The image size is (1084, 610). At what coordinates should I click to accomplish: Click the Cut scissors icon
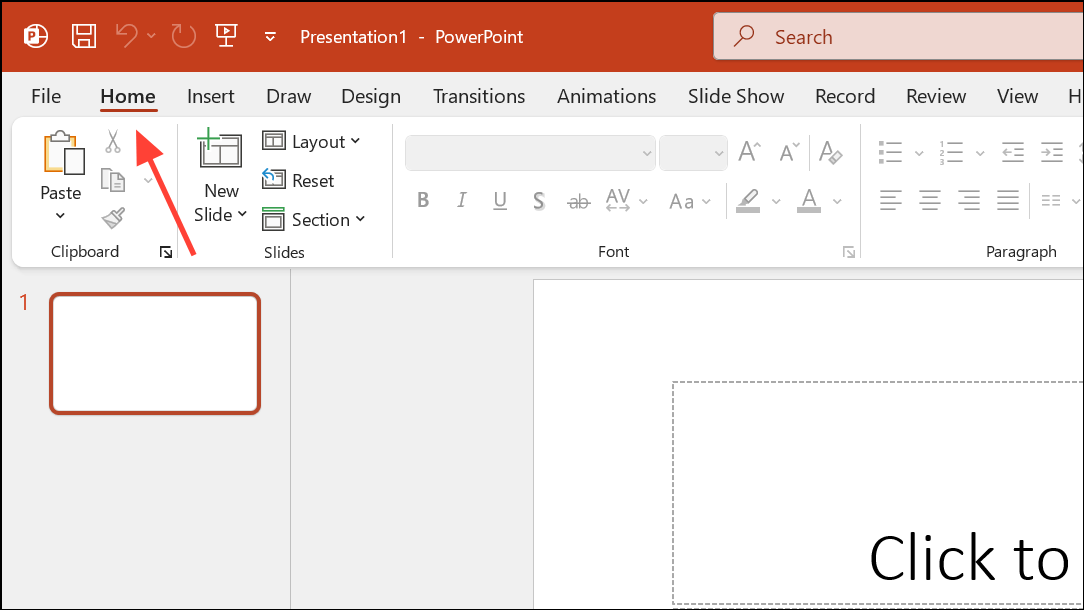pos(112,142)
